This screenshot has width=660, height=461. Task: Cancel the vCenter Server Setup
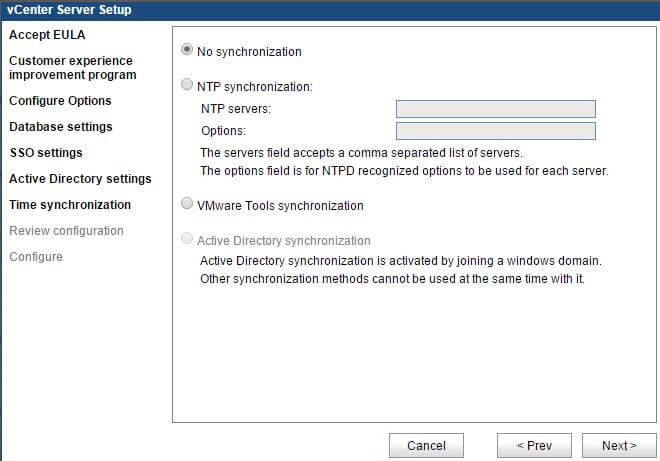click(426, 445)
